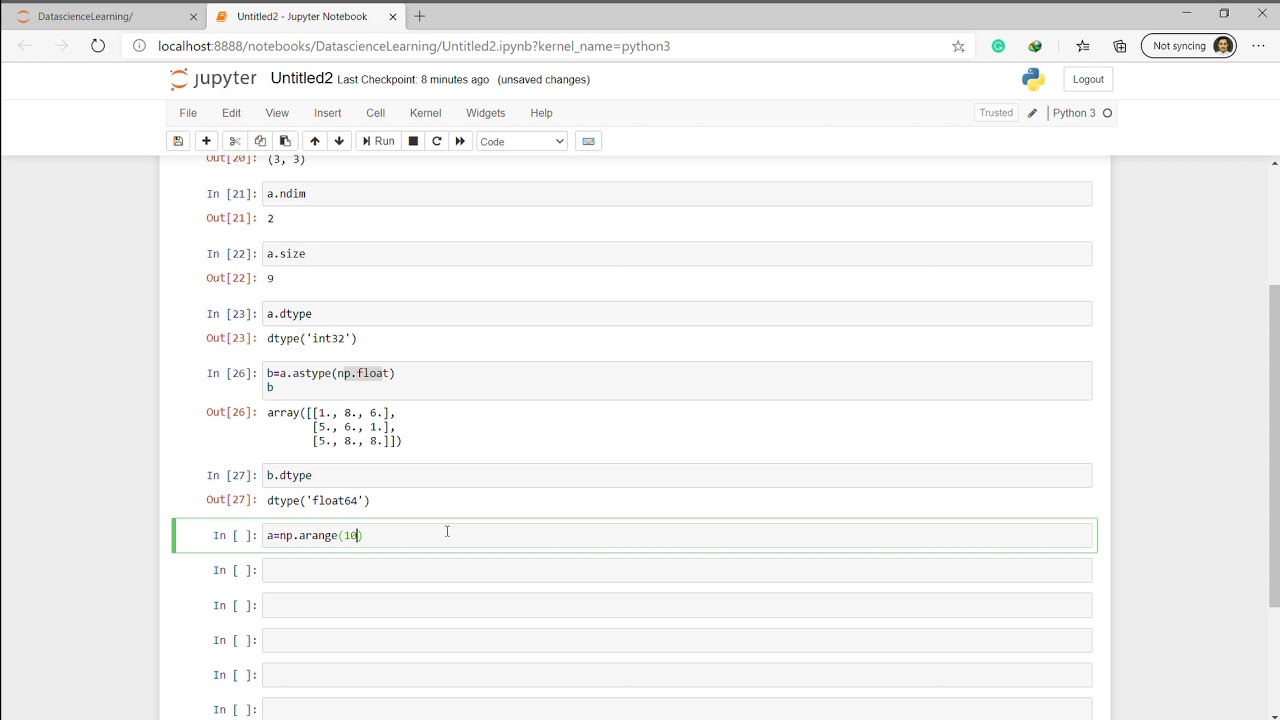Close the Untitled2 Jupyter Notebook tab
Image resolution: width=1280 pixels, height=720 pixels.
[x=391, y=16]
